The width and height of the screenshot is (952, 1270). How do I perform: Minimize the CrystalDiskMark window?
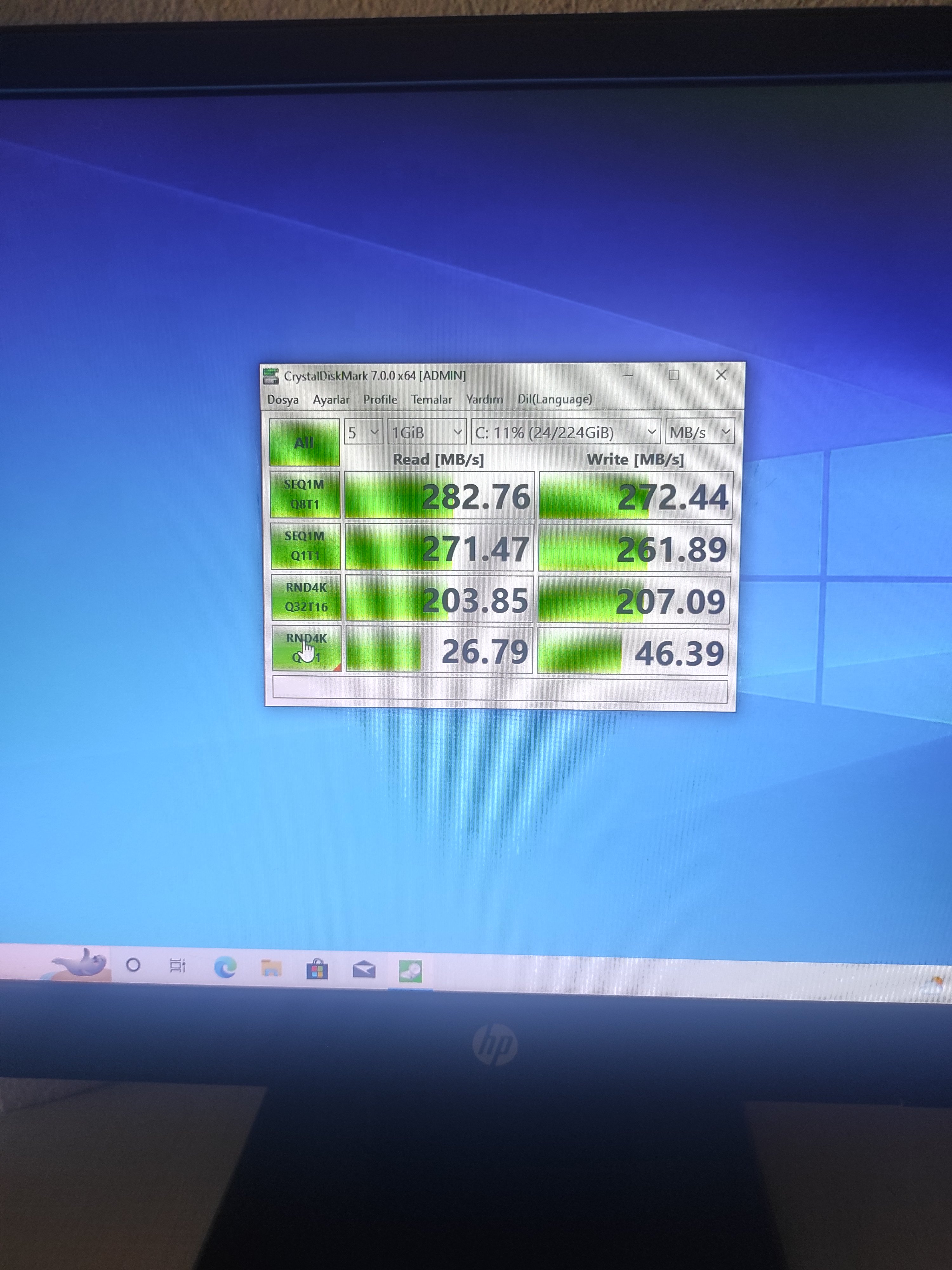tap(627, 376)
